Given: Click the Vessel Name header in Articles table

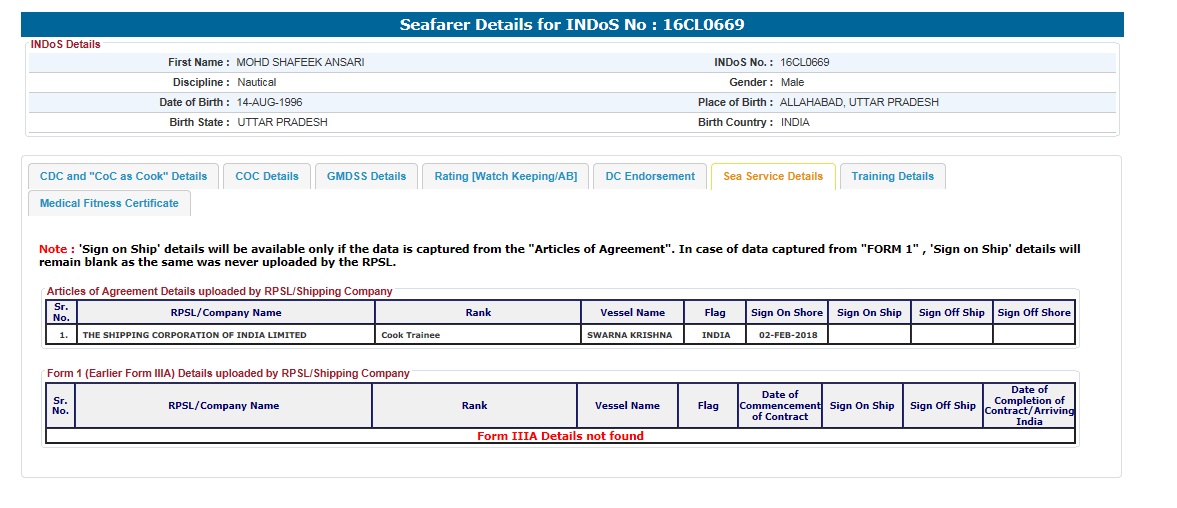Looking at the screenshot, I should [632, 312].
